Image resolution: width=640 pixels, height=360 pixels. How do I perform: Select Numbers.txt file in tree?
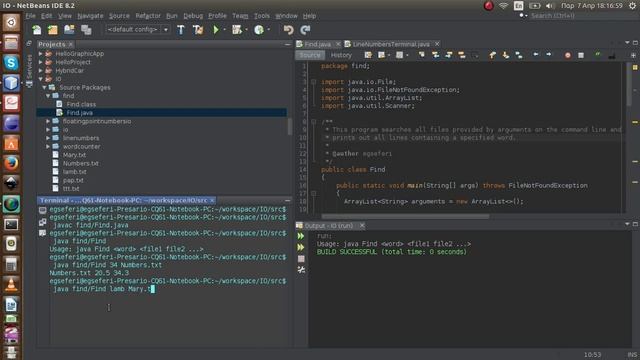point(80,163)
